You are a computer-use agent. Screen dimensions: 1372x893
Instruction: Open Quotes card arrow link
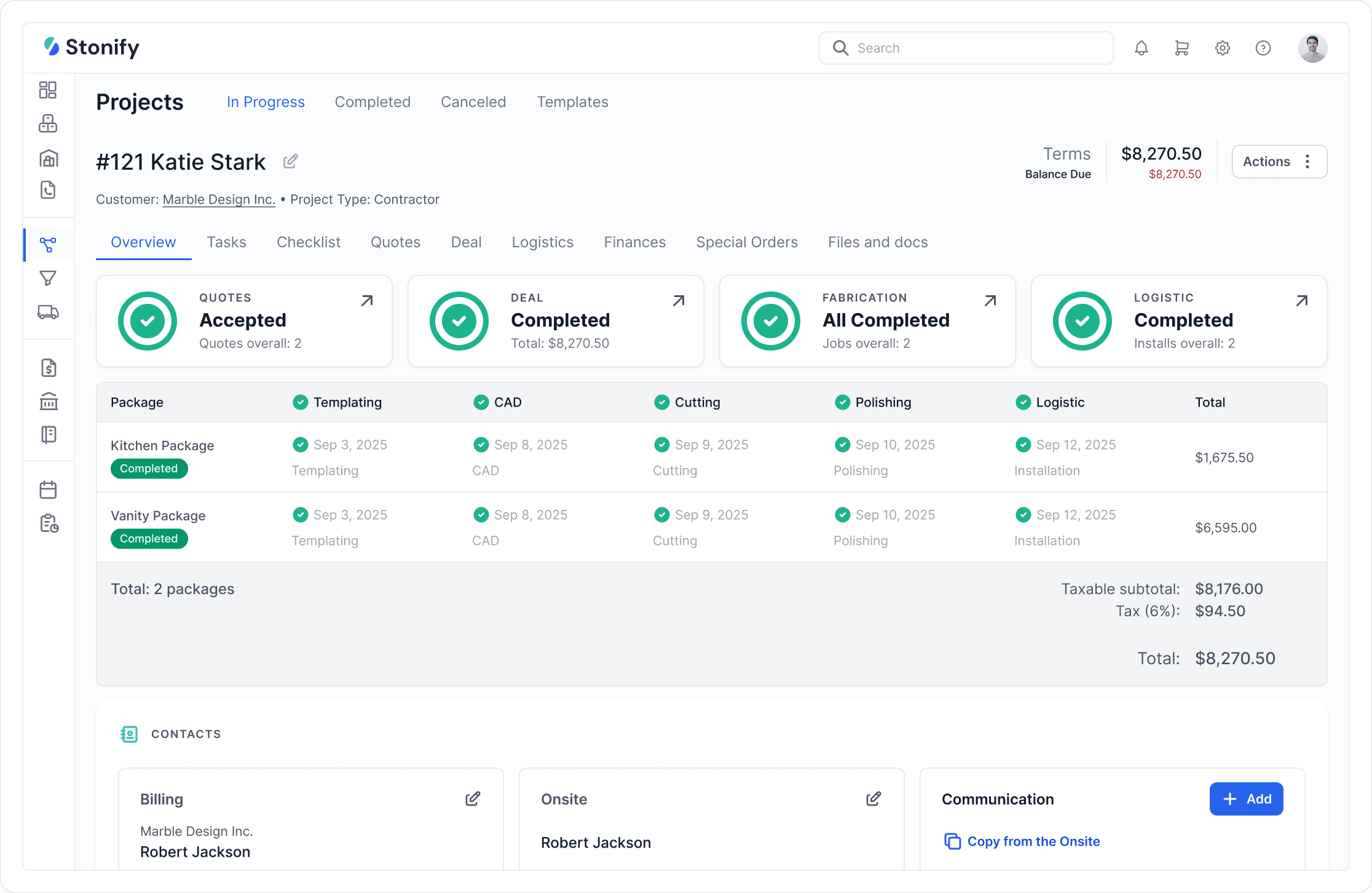click(x=367, y=300)
